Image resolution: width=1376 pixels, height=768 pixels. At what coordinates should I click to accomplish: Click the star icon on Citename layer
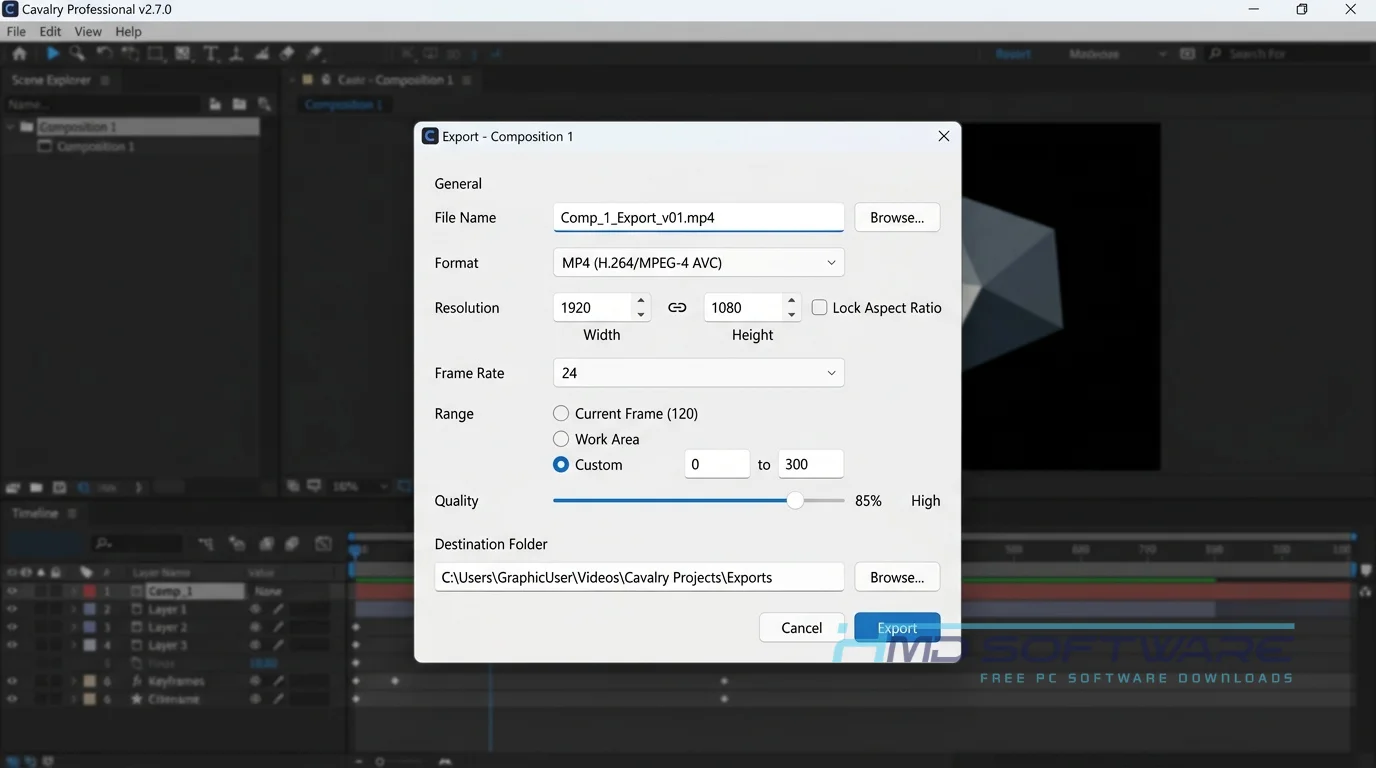[x=137, y=699]
